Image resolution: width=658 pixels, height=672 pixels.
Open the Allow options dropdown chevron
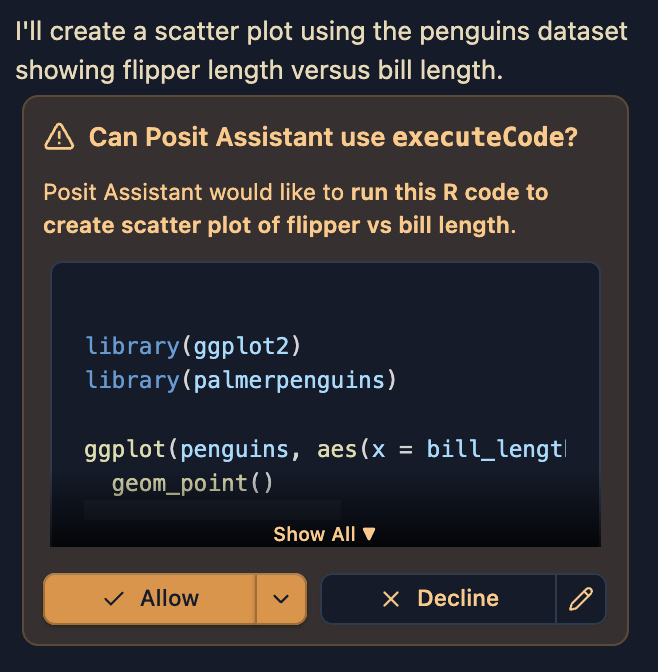pyautogui.click(x=281, y=598)
